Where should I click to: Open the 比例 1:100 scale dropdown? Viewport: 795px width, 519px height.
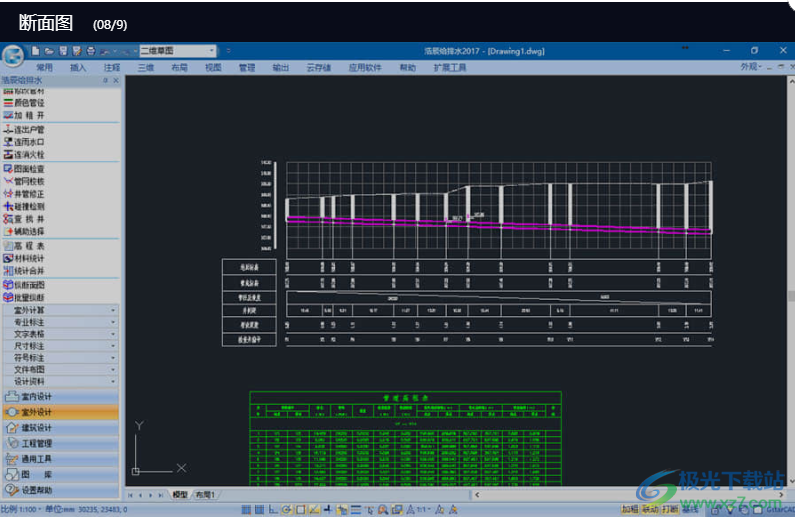coord(21,509)
